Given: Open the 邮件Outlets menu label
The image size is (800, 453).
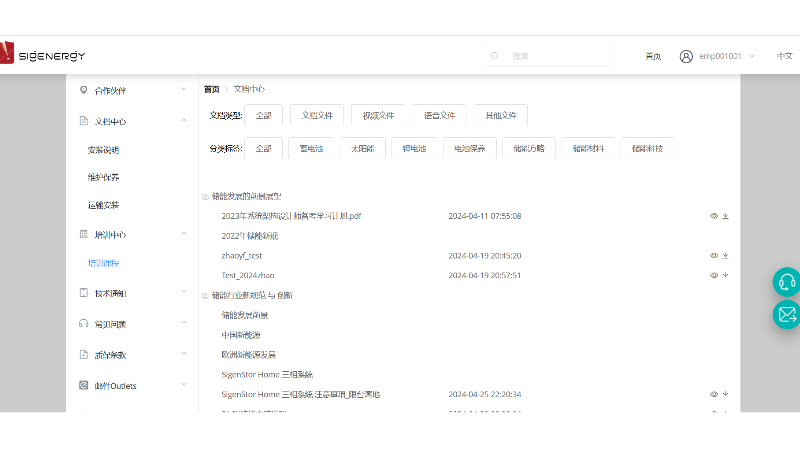Looking at the screenshot, I should pyautogui.click(x=115, y=386).
